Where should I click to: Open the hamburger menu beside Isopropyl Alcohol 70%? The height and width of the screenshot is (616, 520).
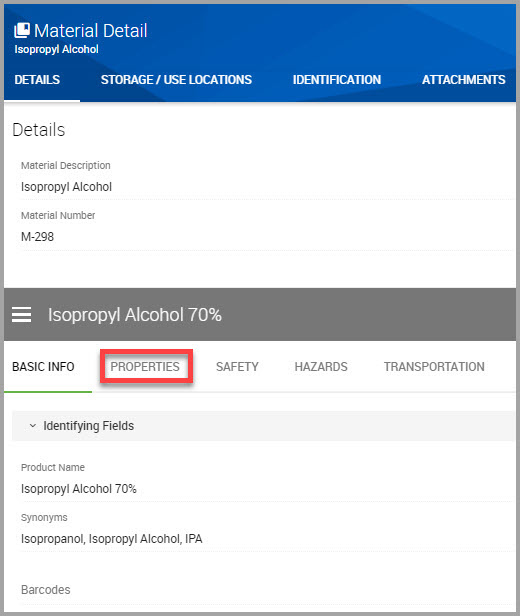pyautogui.click(x=21, y=315)
